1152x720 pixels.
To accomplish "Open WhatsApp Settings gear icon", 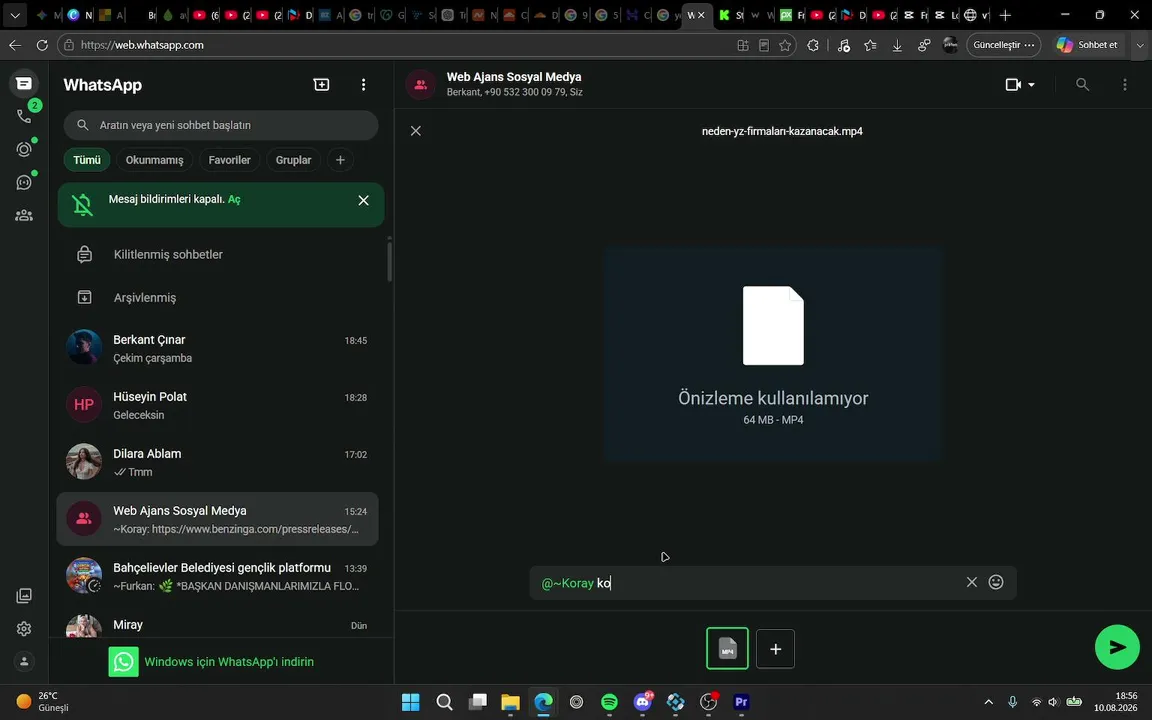I will tap(24, 629).
